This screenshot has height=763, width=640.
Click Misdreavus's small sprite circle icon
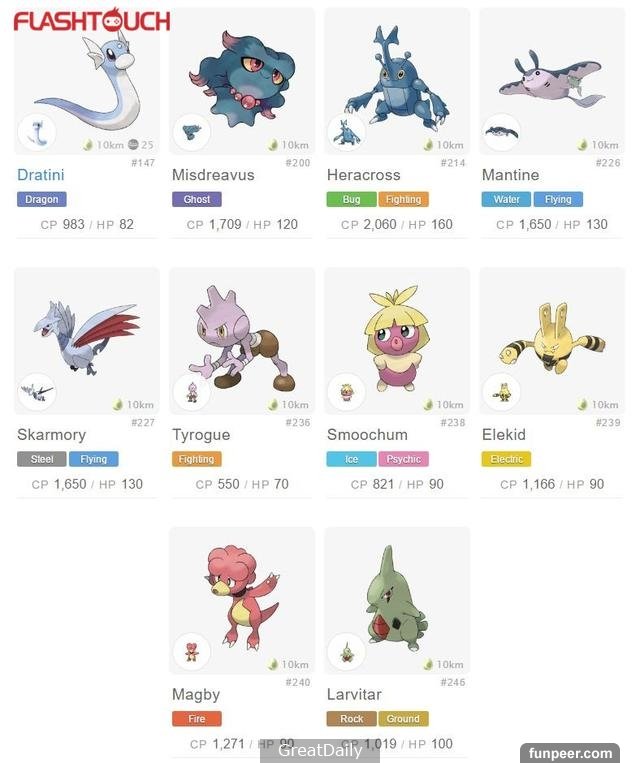[192, 132]
